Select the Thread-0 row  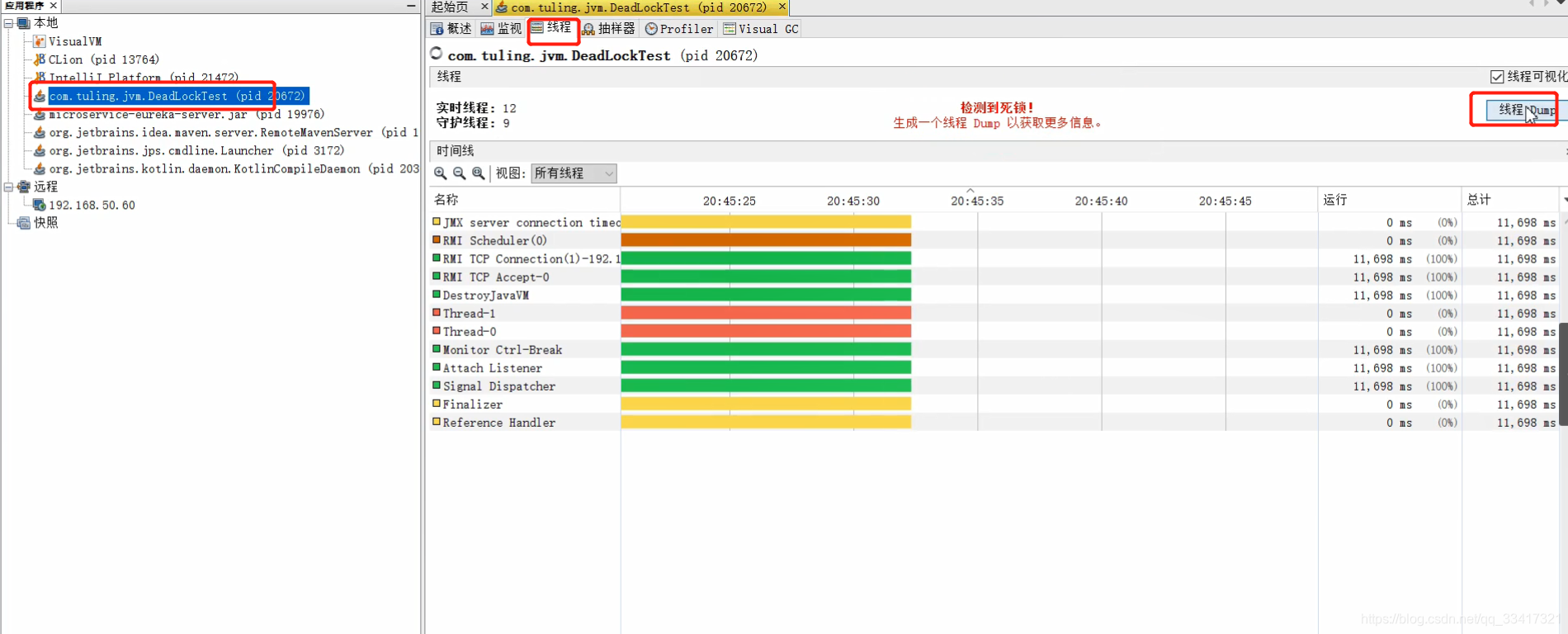[994, 332]
